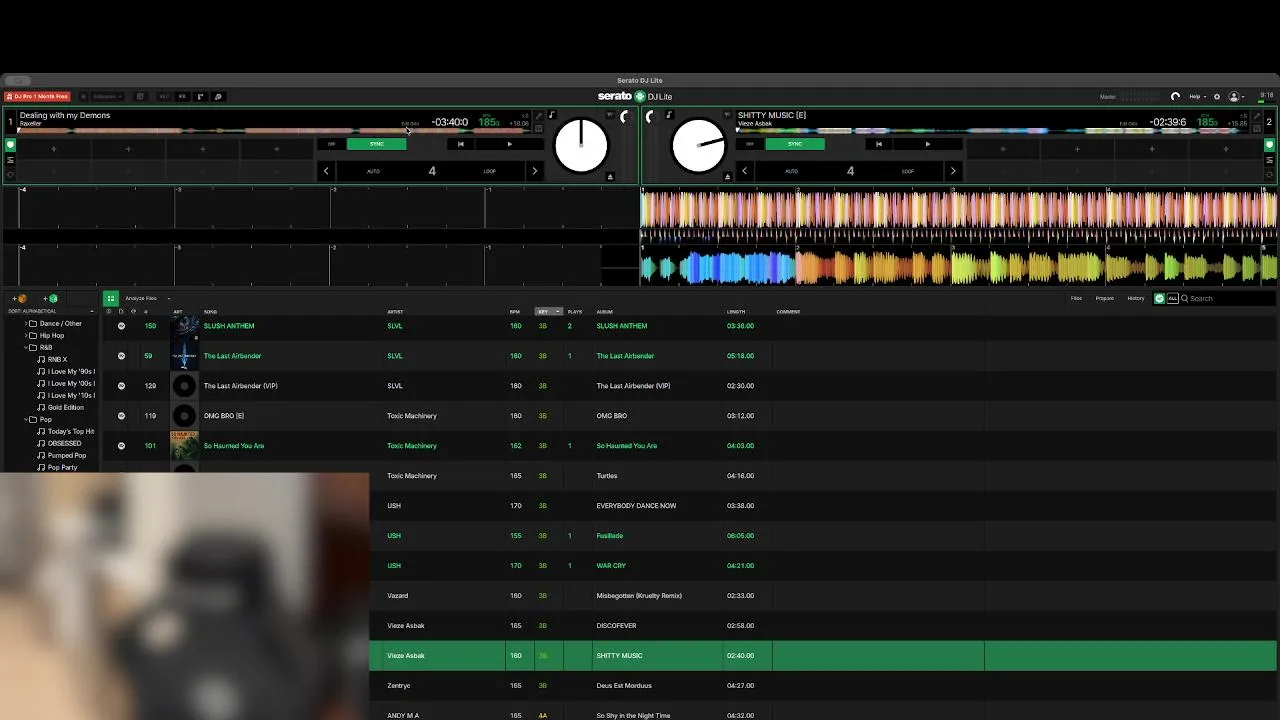1280x720 pixels.
Task: Expand the Hip Hop folder
Action: tap(26, 336)
